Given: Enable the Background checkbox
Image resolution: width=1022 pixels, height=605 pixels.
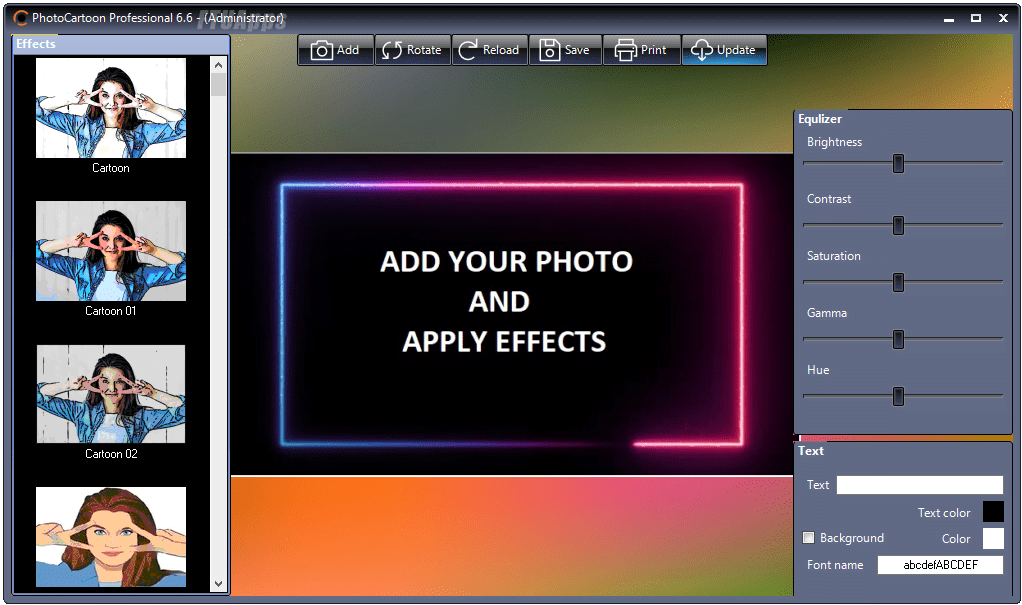Looking at the screenshot, I should [809, 538].
